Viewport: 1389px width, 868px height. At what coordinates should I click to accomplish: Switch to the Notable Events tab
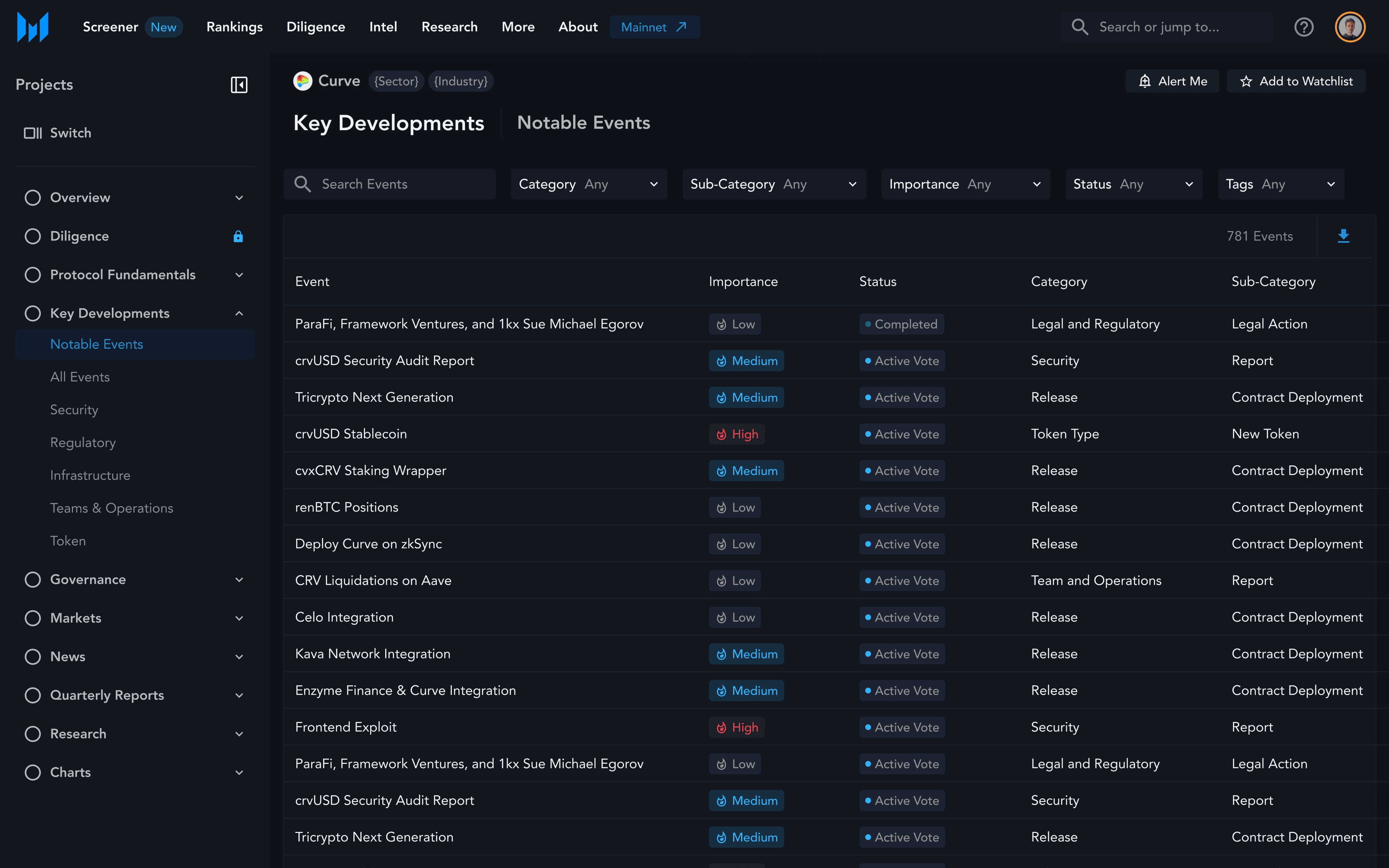tap(583, 123)
